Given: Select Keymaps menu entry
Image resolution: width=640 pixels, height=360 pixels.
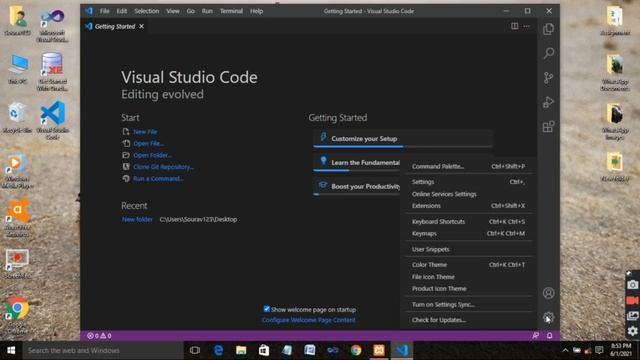Looking at the screenshot, I should [x=468, y=233].
